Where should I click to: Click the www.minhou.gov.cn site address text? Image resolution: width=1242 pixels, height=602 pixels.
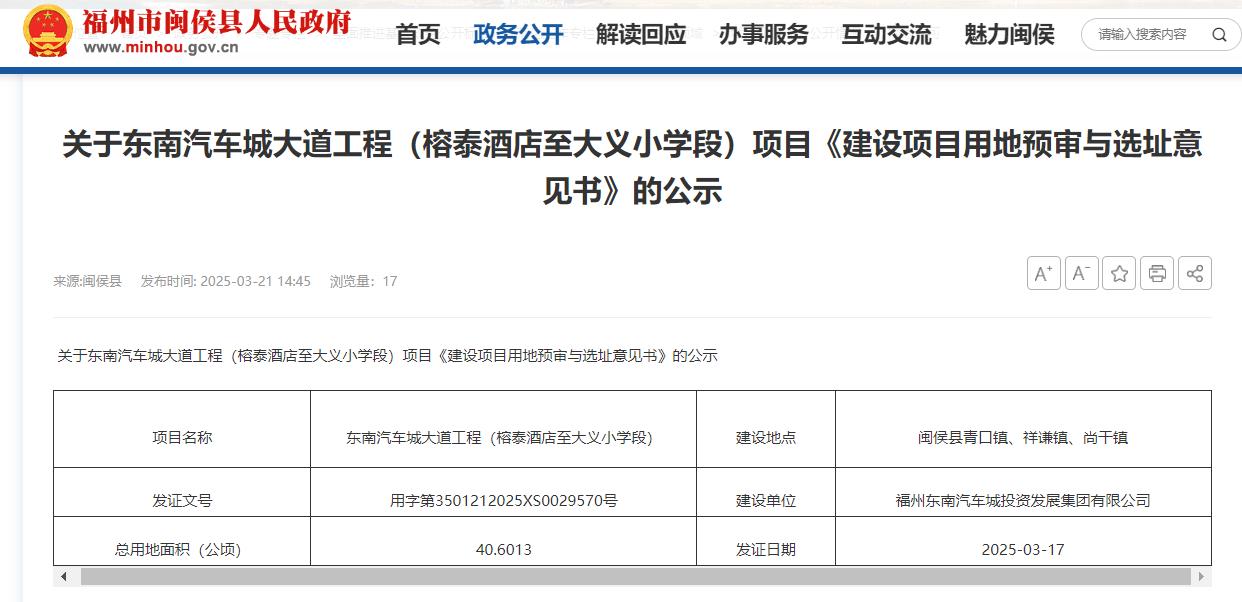coord(161,47)
